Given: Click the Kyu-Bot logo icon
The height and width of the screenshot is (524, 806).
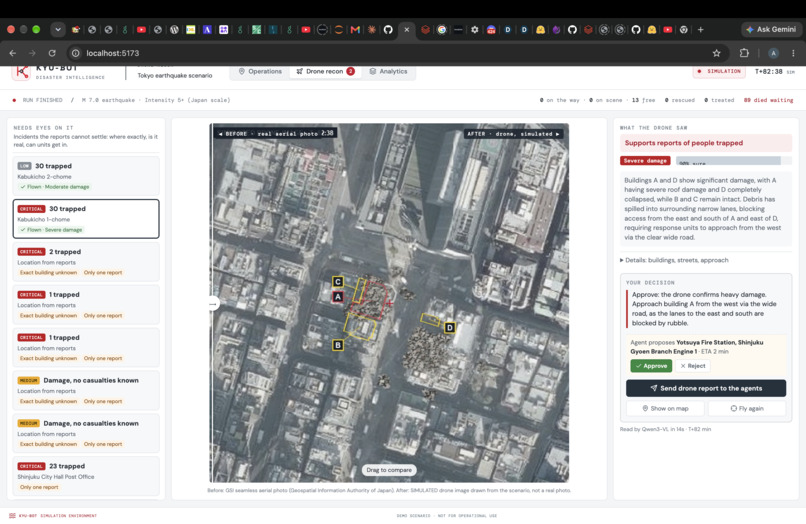Looking at the screenshot, I should (x=22, y=71).
